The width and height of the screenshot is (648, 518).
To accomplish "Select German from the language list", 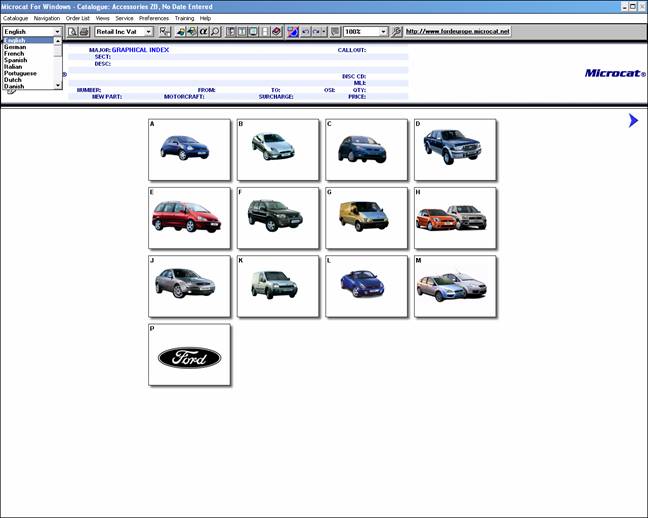I will pos(16,47).
